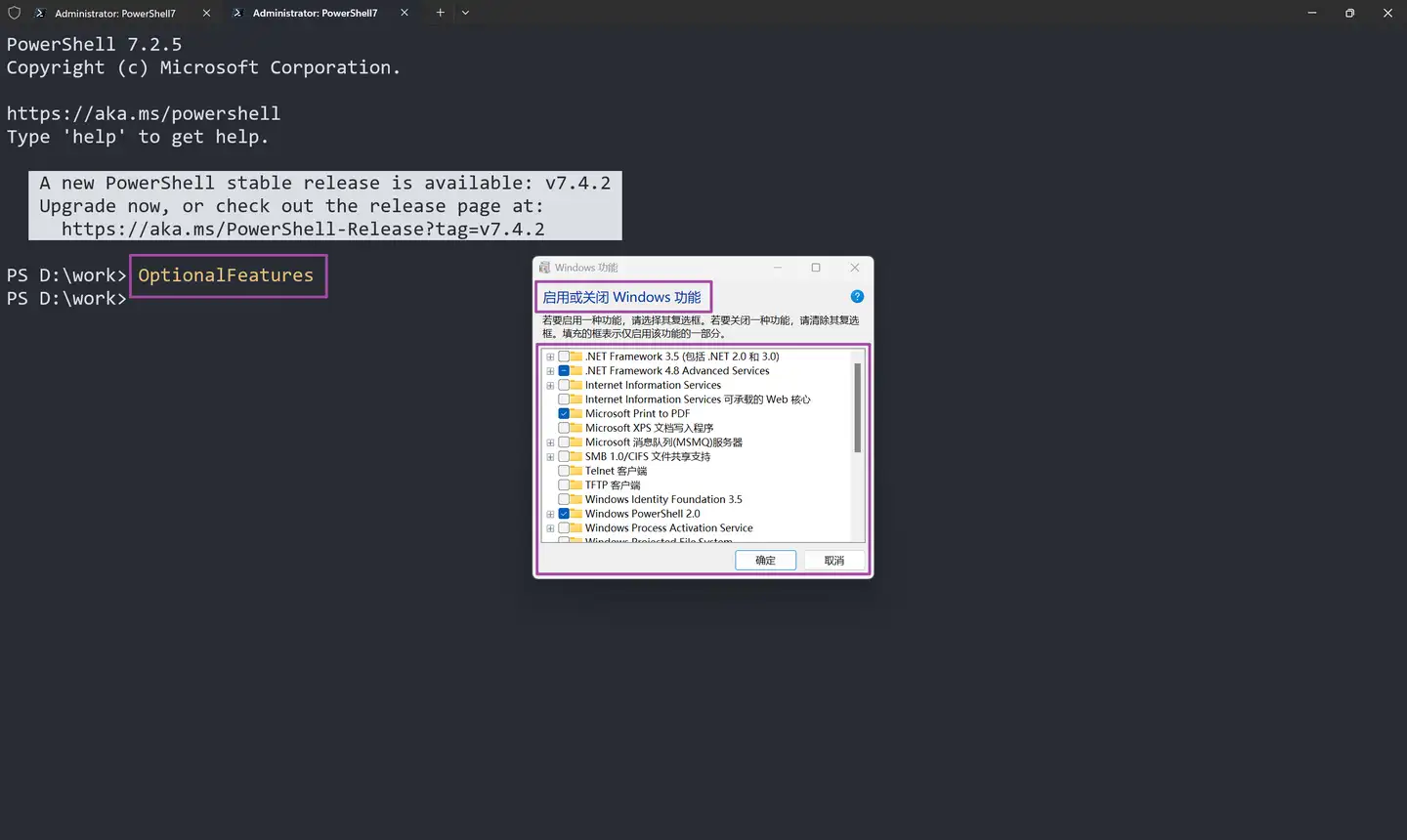Viewport: 1407px width, 840px height.
Task: Select the TFTP 客户端 label
Action: 613,484
